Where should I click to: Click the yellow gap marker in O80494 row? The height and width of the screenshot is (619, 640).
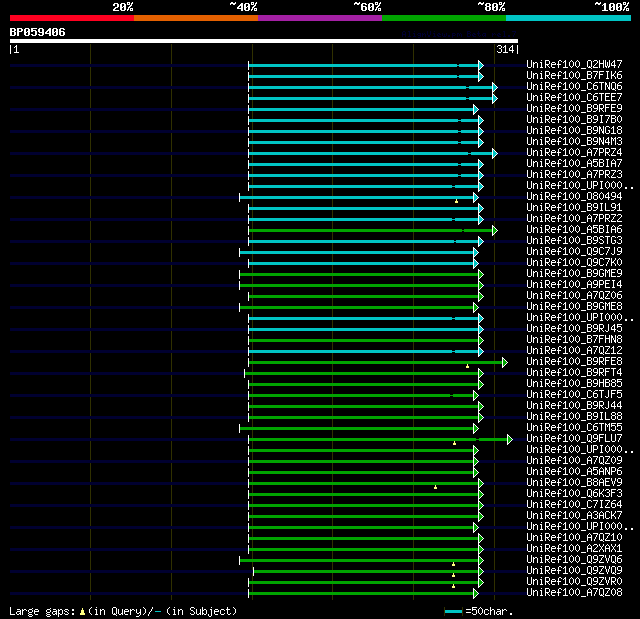tap(455, 200)
